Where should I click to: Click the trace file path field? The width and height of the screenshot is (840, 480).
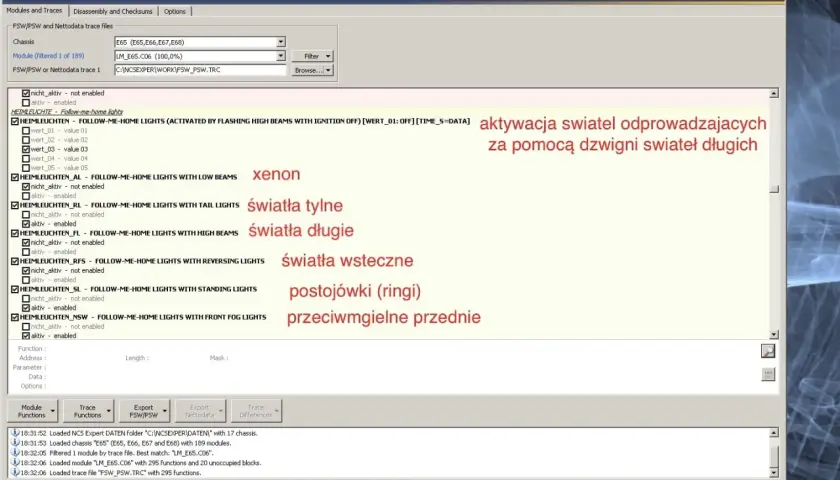(x=200, y=70)
